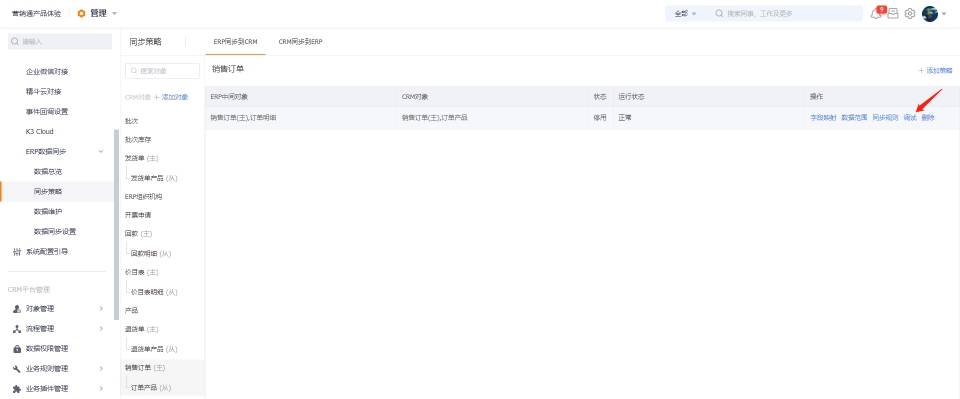Click the 添加对象 link
This screenshot has height=399, width=960.
coord(171,97)
